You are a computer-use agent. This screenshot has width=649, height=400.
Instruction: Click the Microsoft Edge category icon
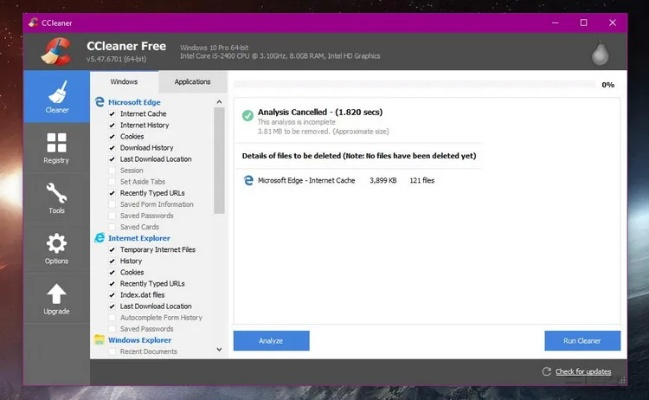(x=99, y=102)
